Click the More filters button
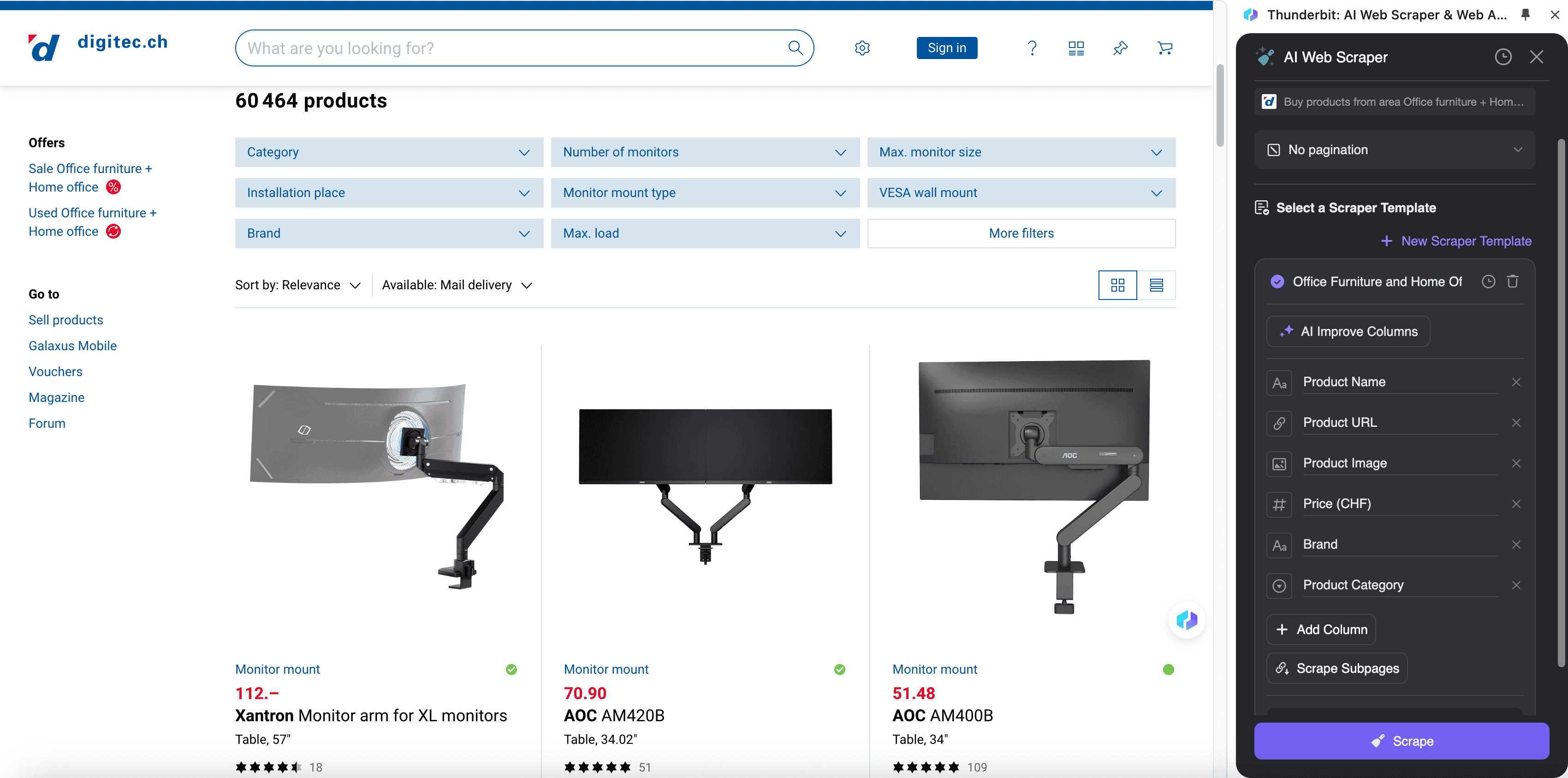1568x778 pixels. (x=1021, y=233)
